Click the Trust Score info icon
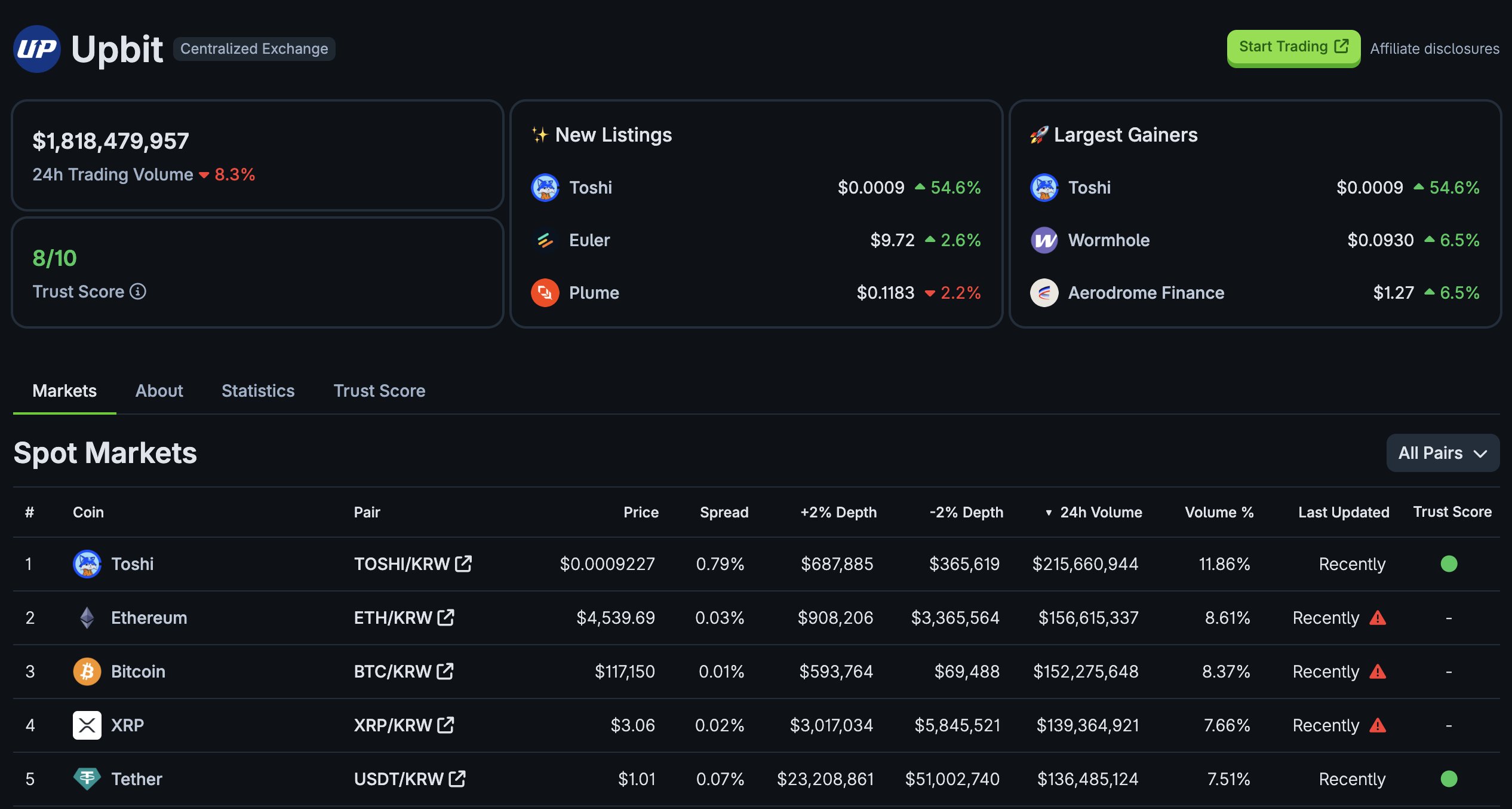 [x=138, y=292]
